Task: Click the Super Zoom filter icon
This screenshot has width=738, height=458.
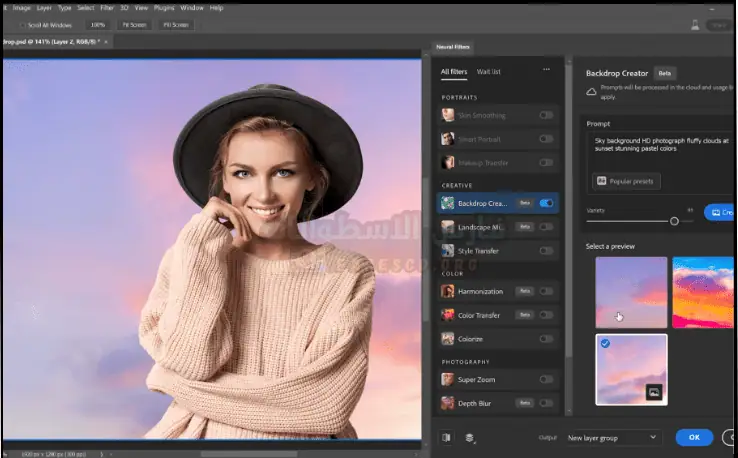Action: click(x=448, y=379)
